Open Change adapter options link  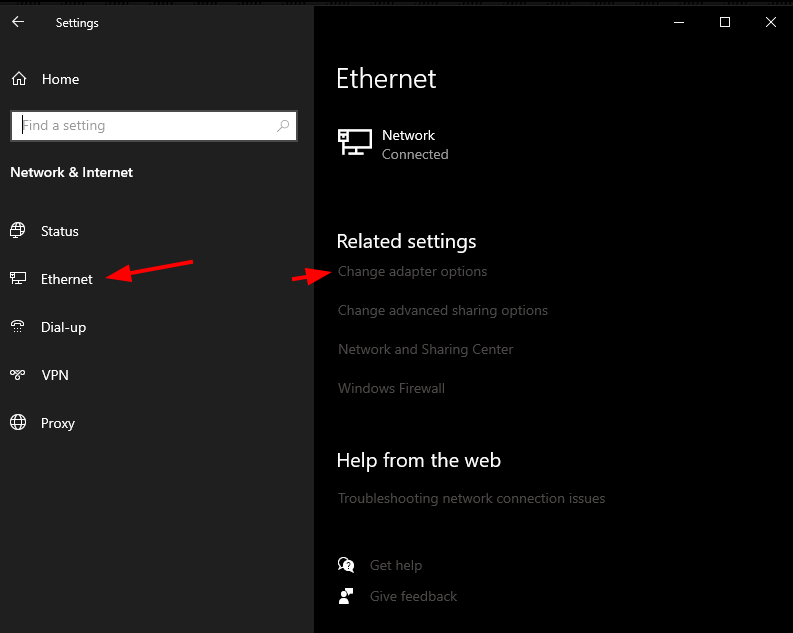pyautogui.click(x=412, y=272)
